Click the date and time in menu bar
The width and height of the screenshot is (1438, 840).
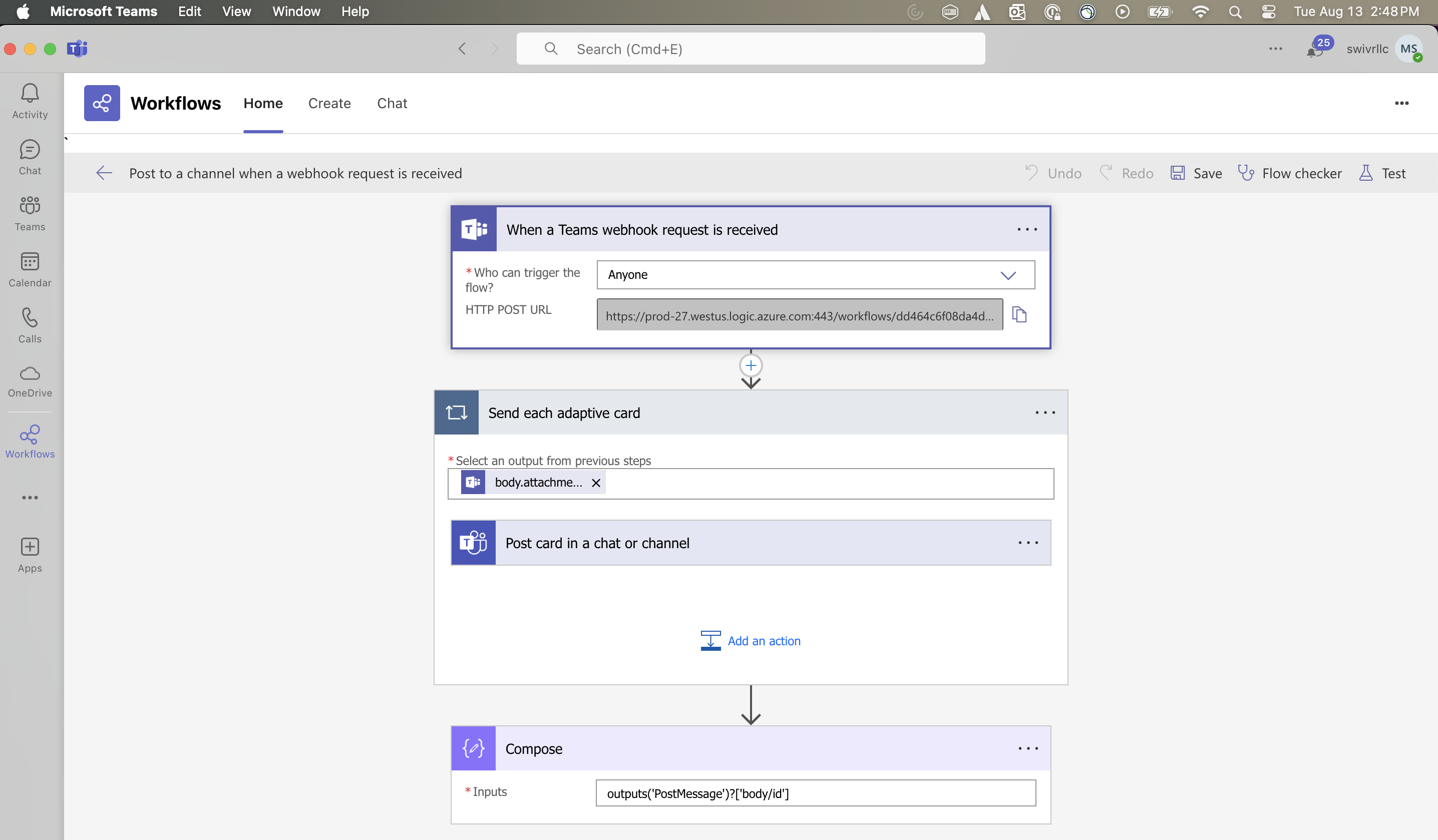click(1356, 12)
